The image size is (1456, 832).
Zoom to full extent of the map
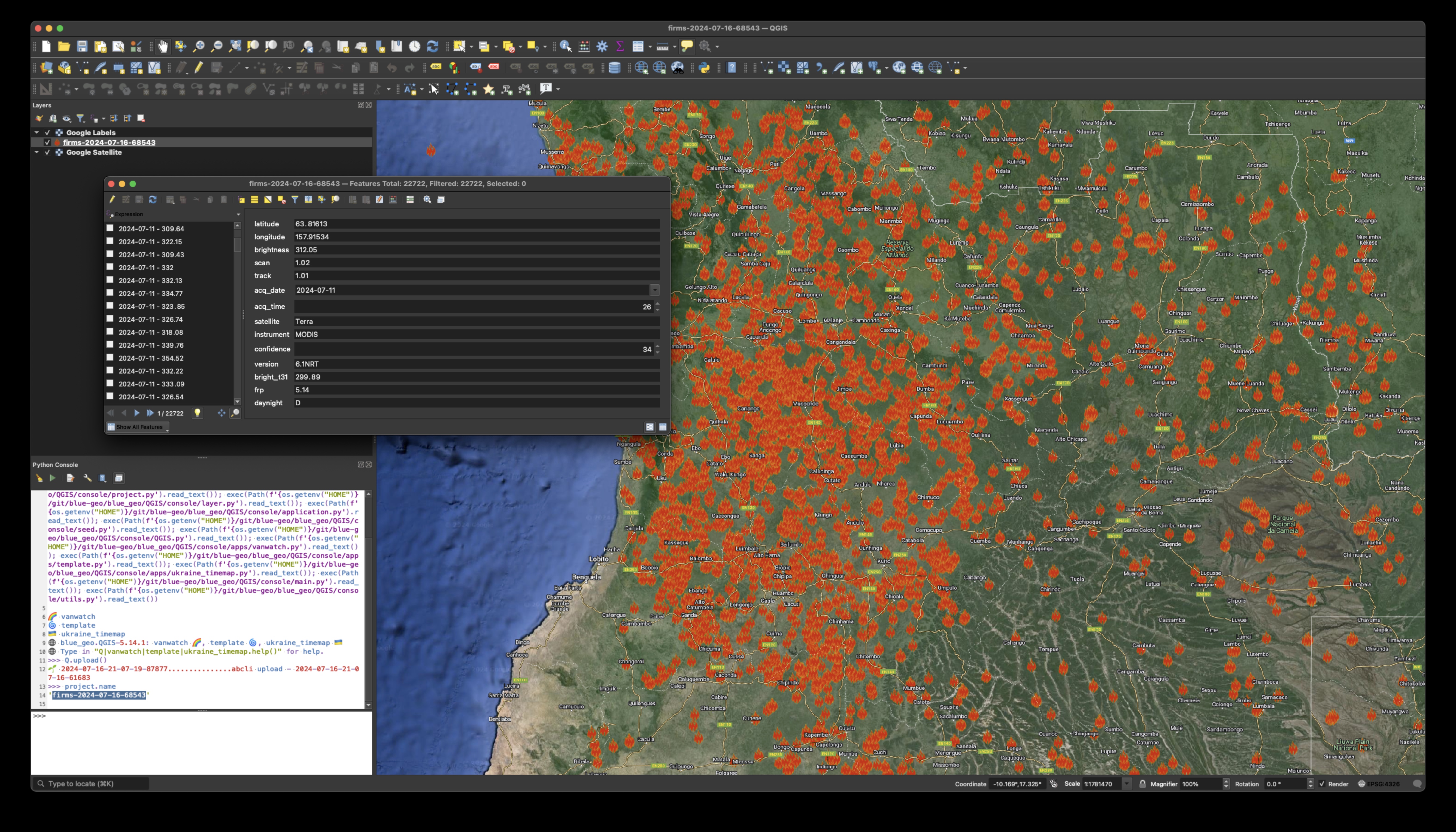tap(235, 46)
